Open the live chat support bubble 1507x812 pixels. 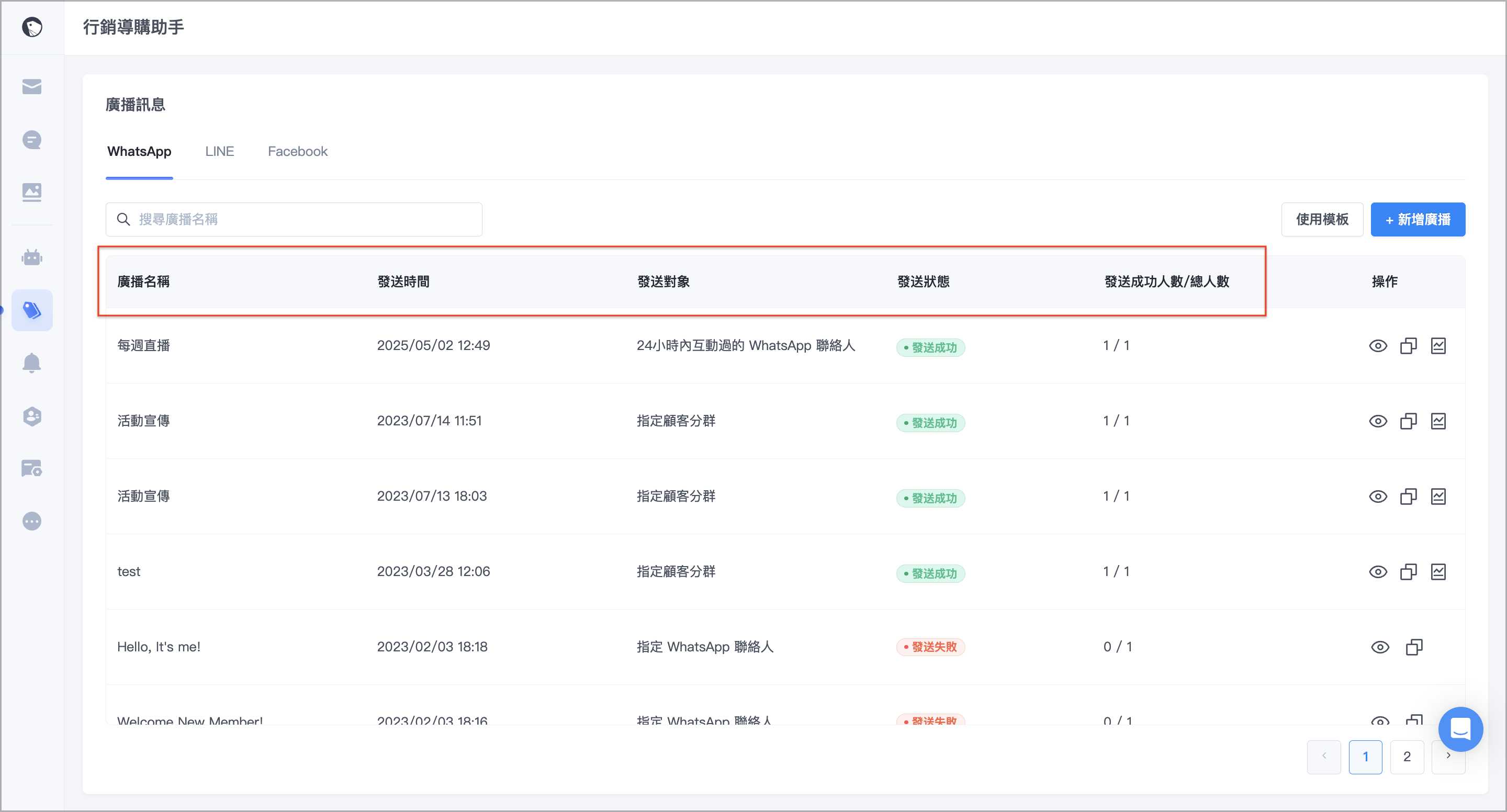(1461, 729)
